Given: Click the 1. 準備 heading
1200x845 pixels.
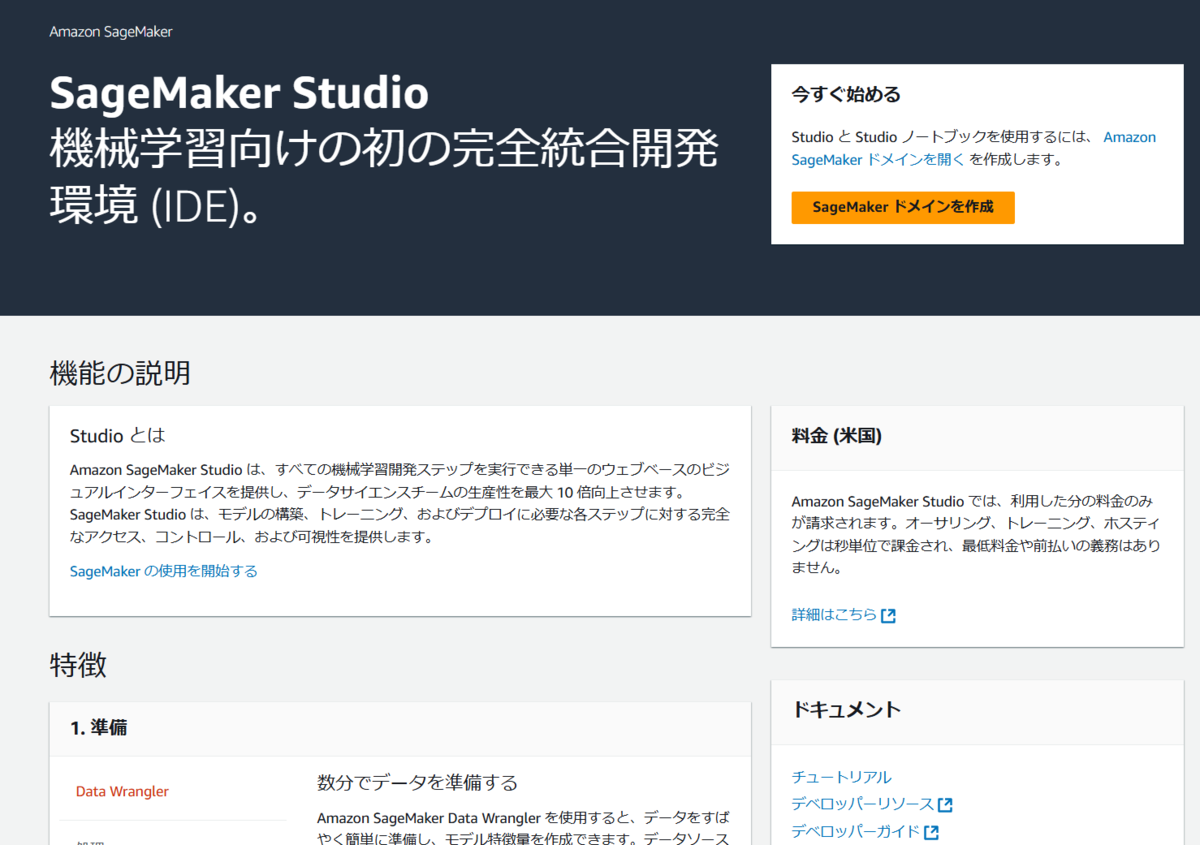Looking at the screenshot, I should pos(98,728).
